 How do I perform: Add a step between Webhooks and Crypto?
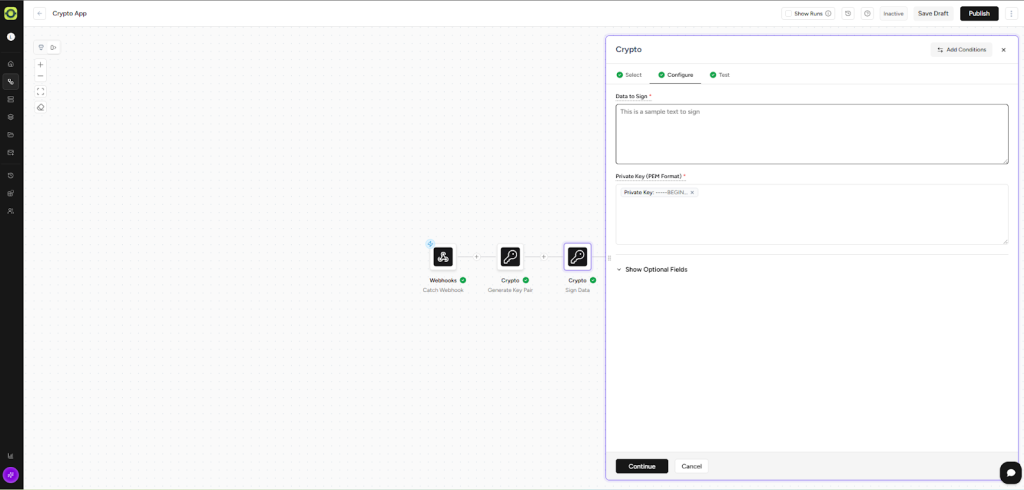pos(477,257)
